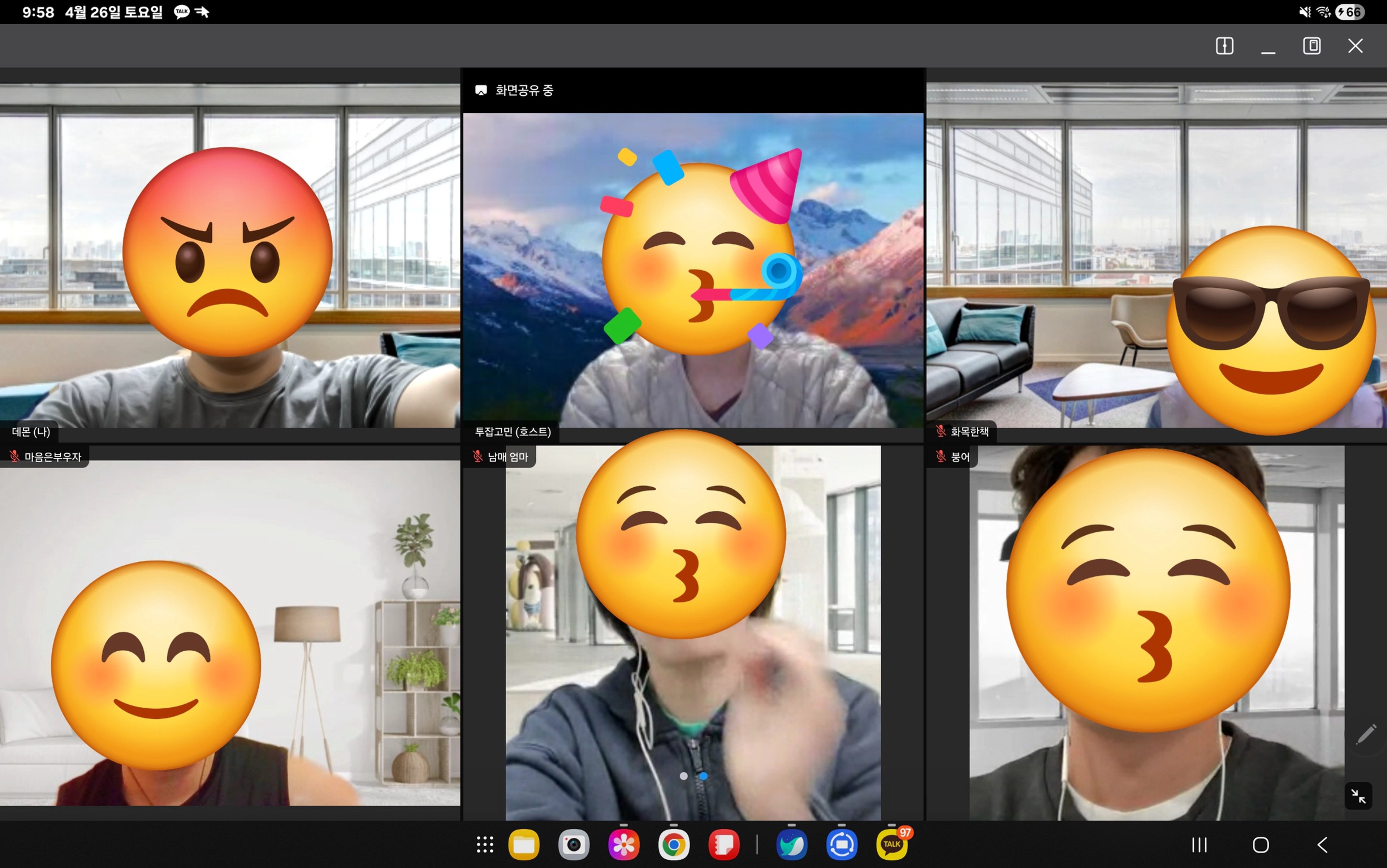This screenshot has height=868, width=1387.
Task: Select the blue second page dot
Action: [703, 776]
